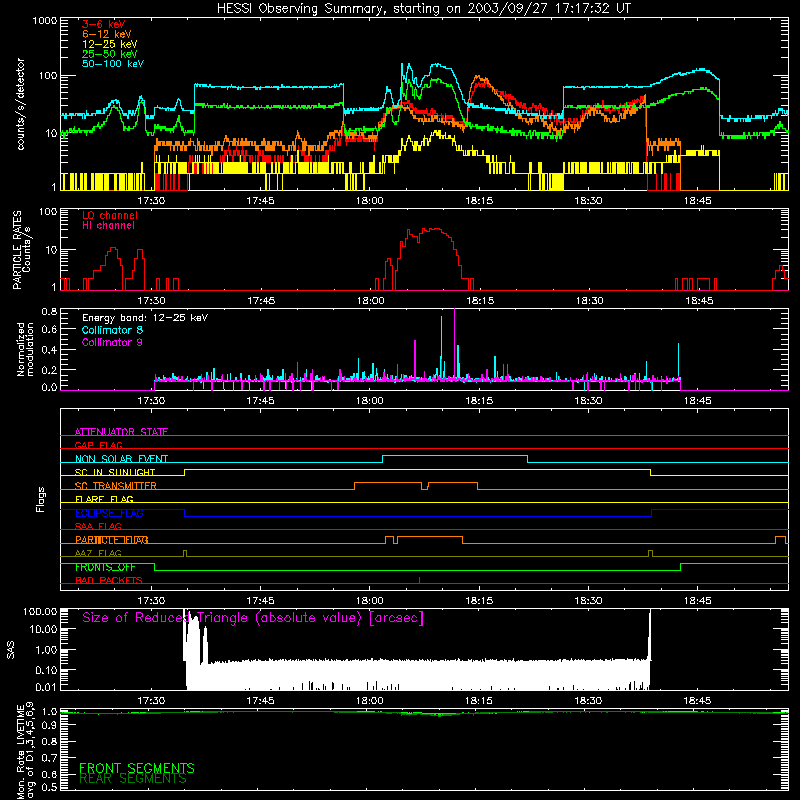Viewport: 800px width, 800px height.
Task: Click the NON SOLAR EVENT flag label
Action: [121, 459]
